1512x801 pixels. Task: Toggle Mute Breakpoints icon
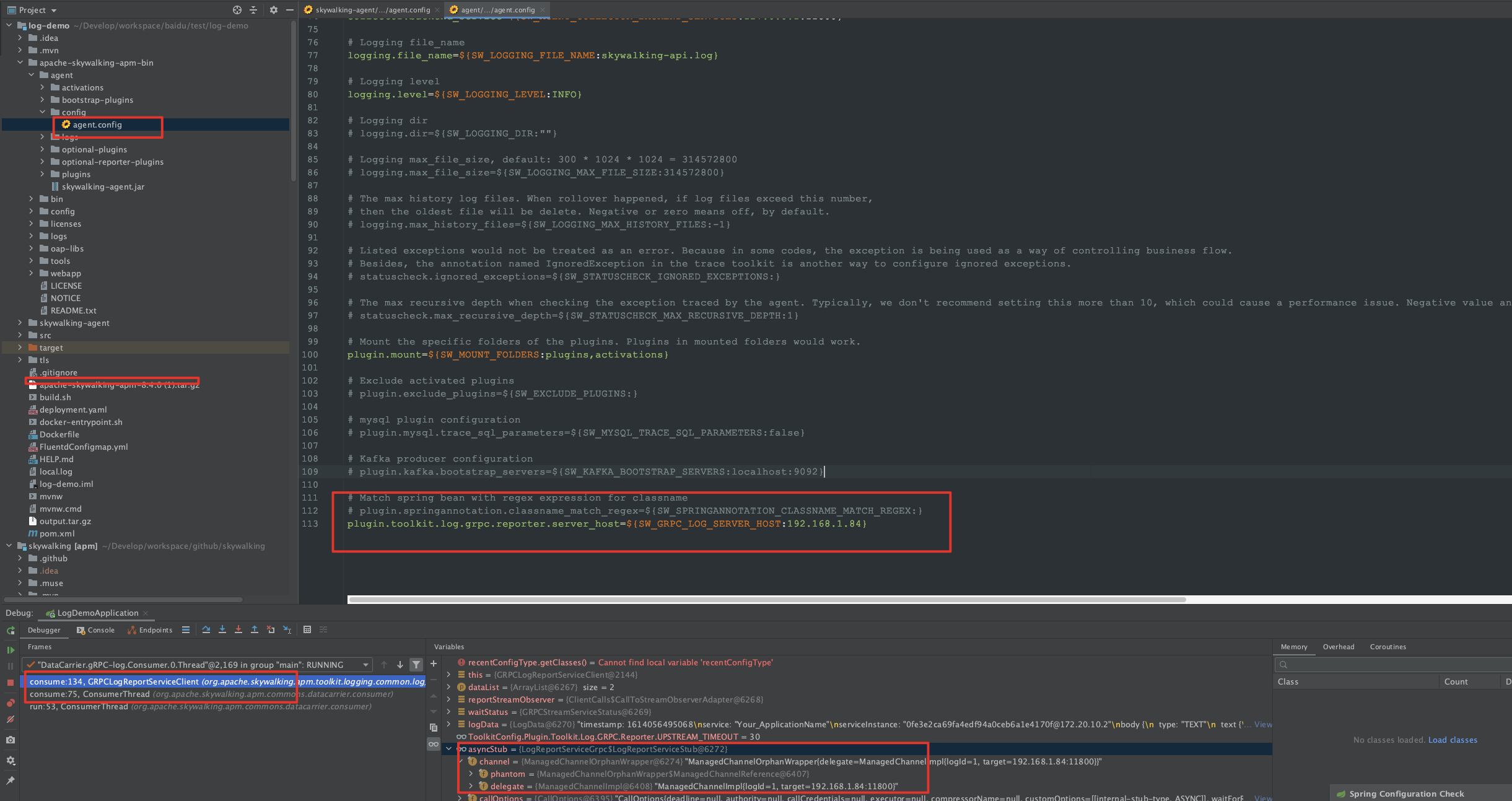tap(11, 719)
